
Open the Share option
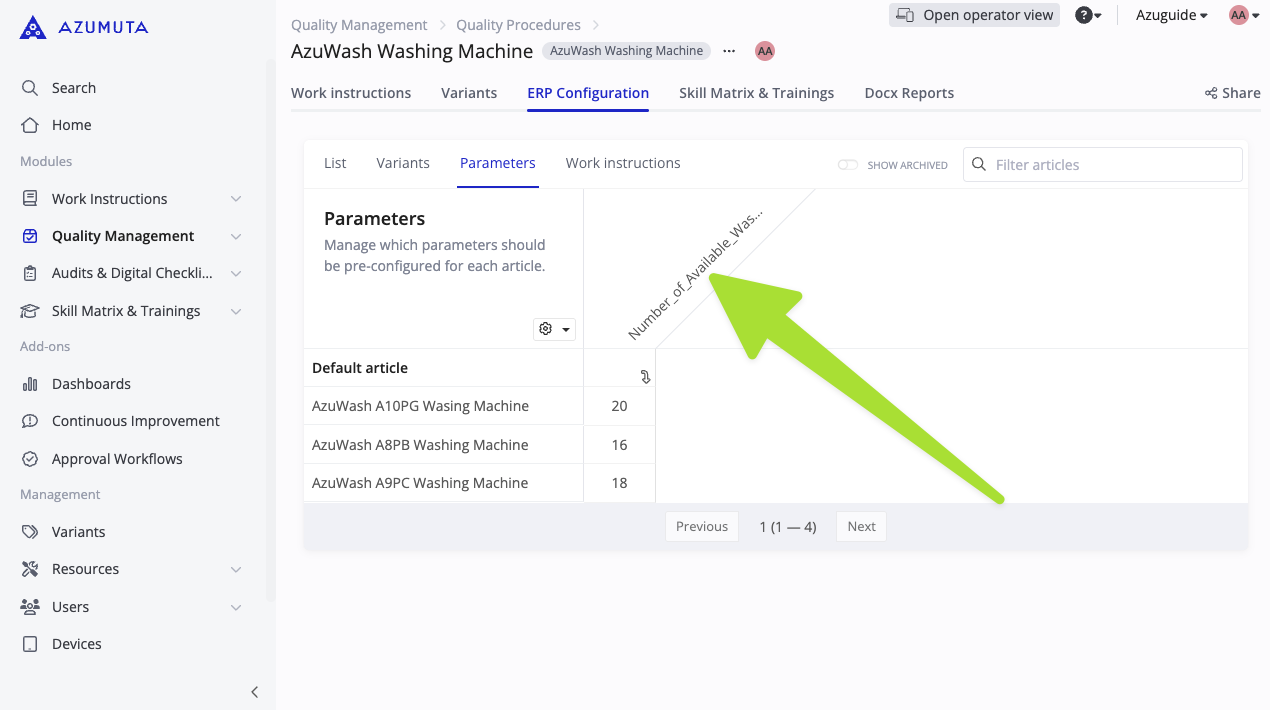[x=1231, y=92]
